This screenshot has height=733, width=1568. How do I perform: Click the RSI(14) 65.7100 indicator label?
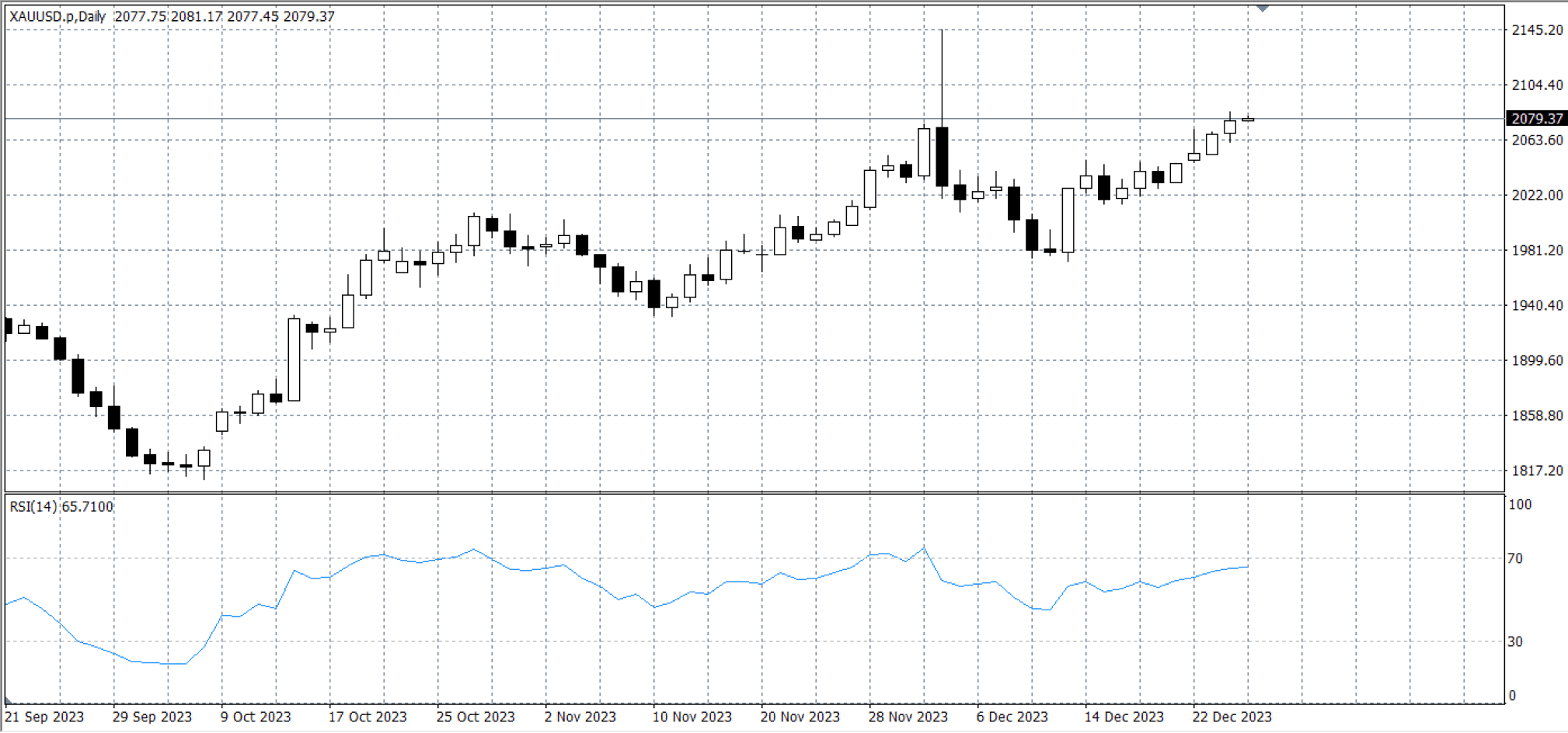(x=61, y=506)
